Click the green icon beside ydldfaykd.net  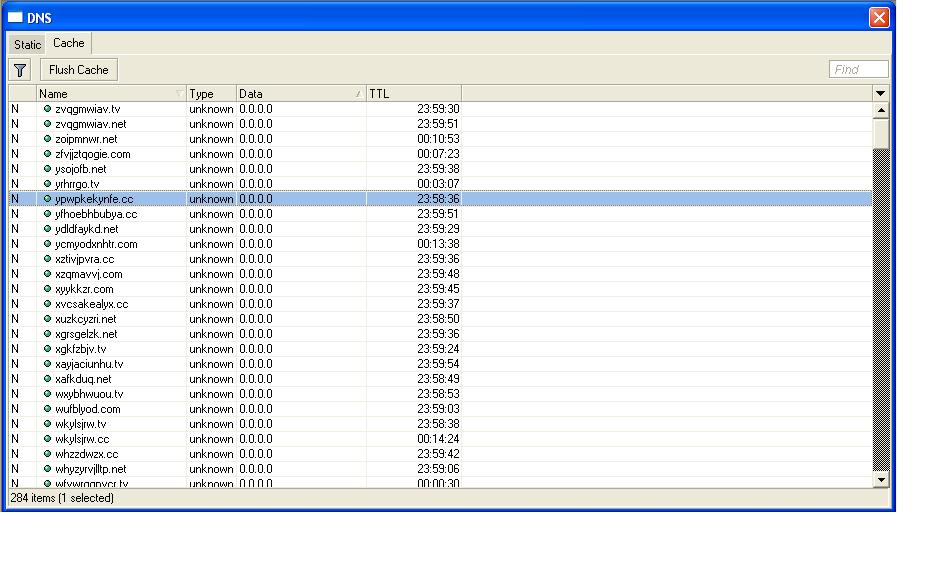pyautogui.click(x=47, y=229)
